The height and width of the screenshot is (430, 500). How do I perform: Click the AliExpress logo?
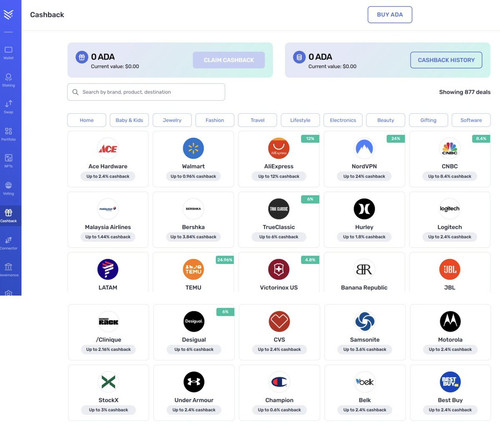pyautogui.click(x=279, y=148)
